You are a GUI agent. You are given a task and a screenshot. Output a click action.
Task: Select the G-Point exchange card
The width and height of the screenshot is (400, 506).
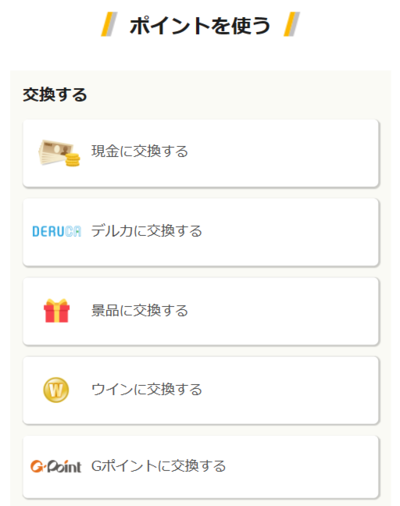201,467
